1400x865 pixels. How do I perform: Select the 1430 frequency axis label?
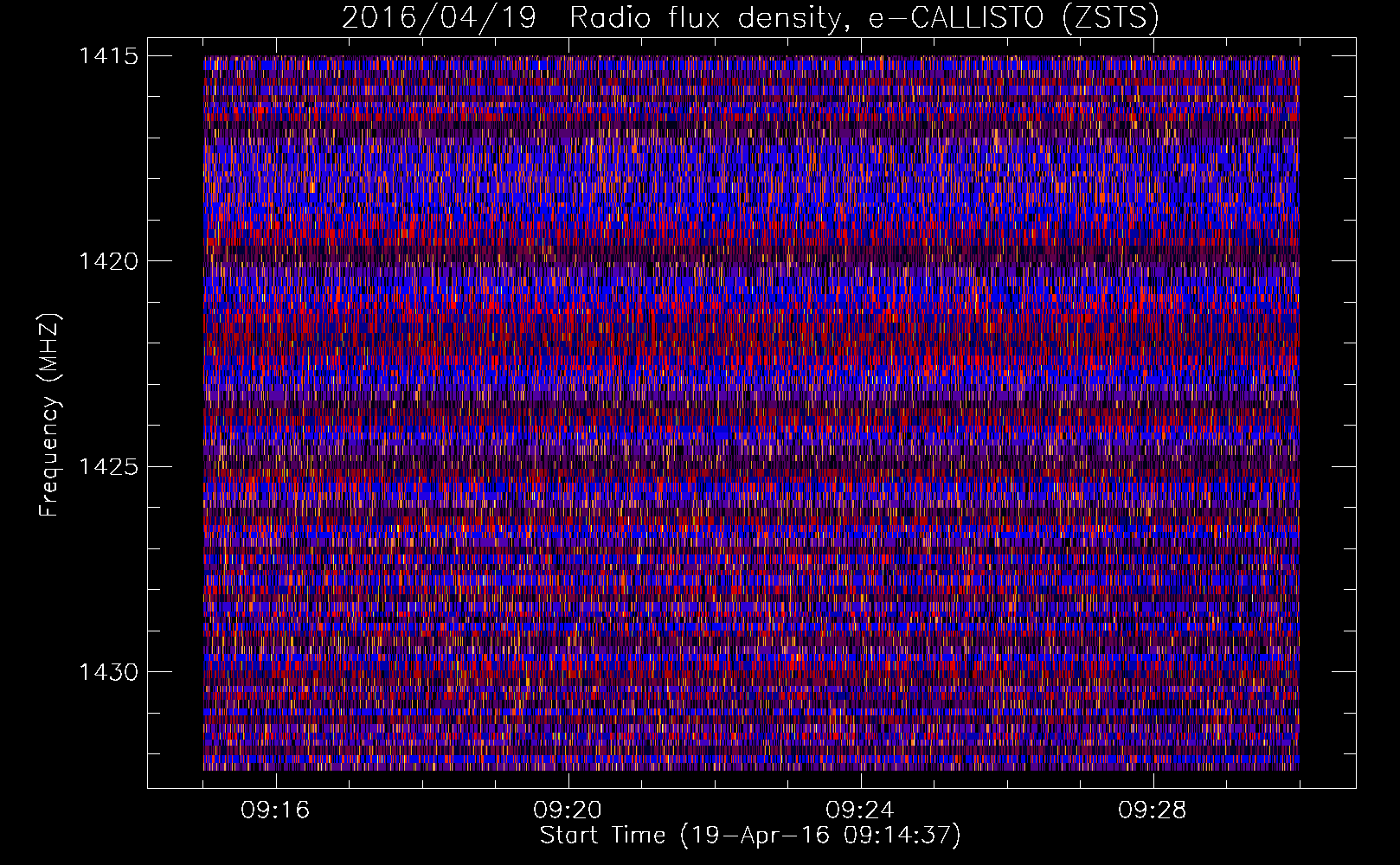click(108, 672)
